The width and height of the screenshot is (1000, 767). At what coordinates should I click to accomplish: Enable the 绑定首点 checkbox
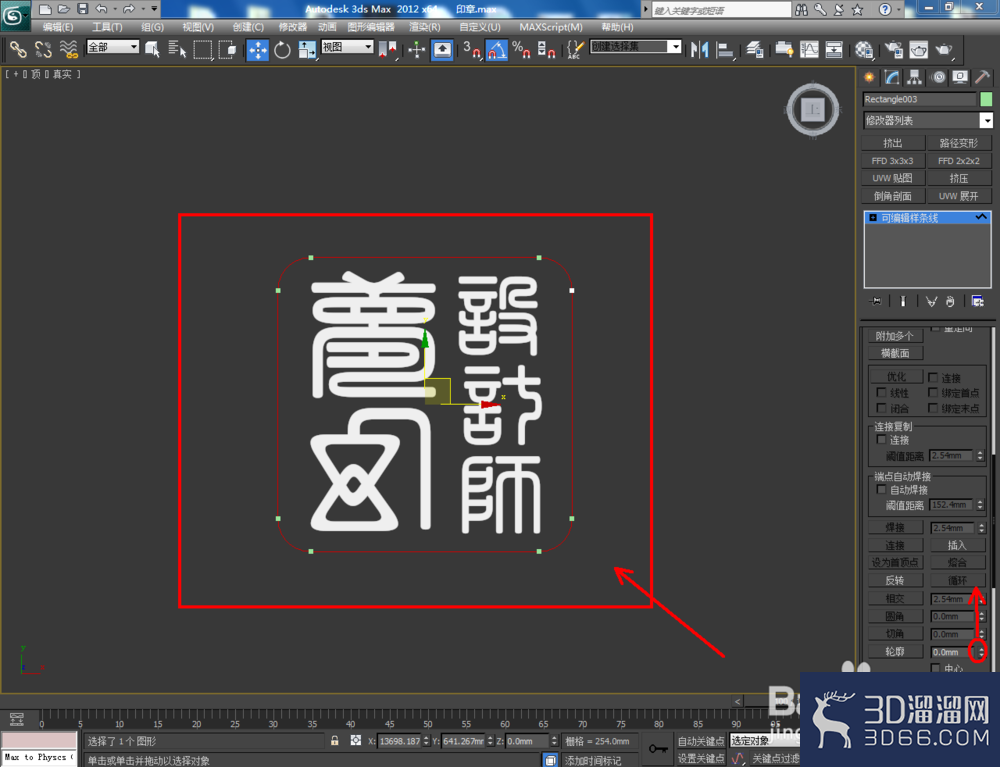coord(933,393)
